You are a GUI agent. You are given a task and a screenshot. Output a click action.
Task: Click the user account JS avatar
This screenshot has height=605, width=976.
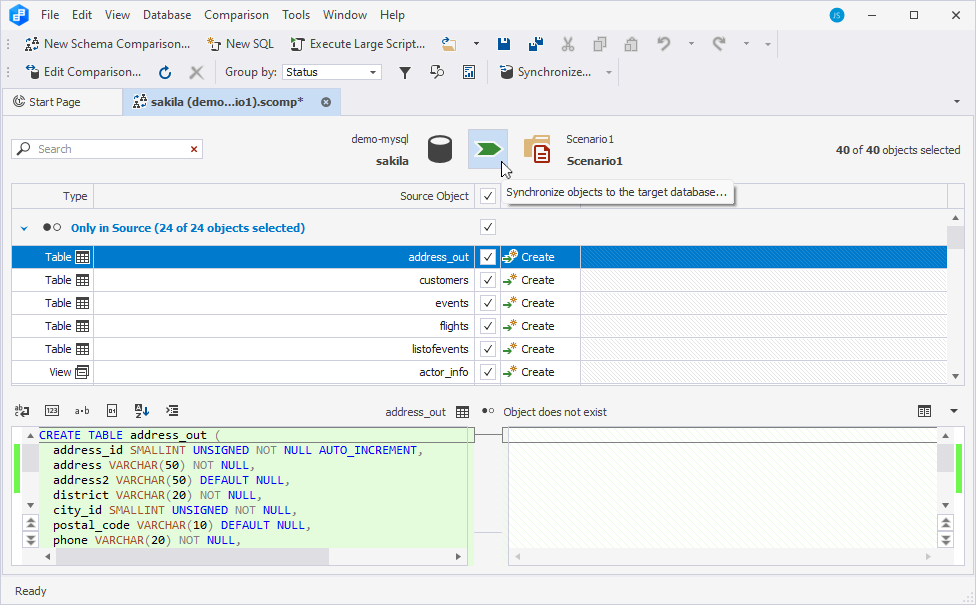point(837,16)
